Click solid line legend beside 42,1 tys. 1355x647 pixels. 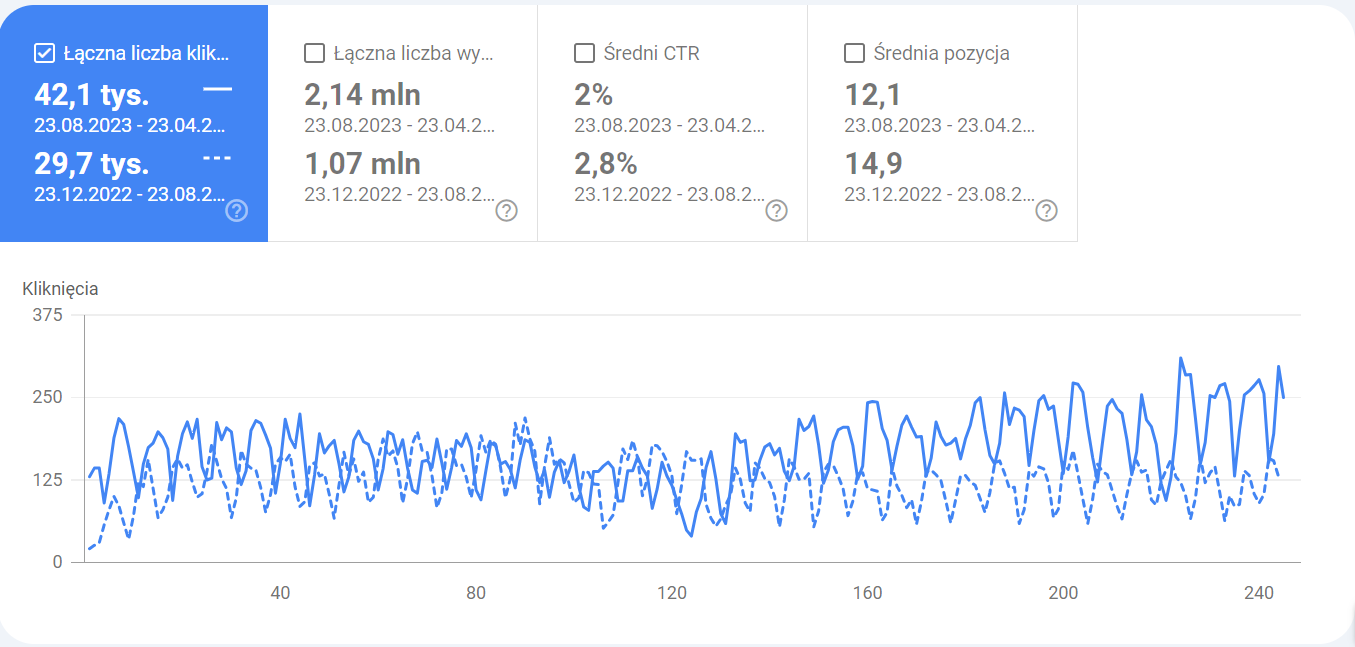pyautogui.click(x=217, y=90)
